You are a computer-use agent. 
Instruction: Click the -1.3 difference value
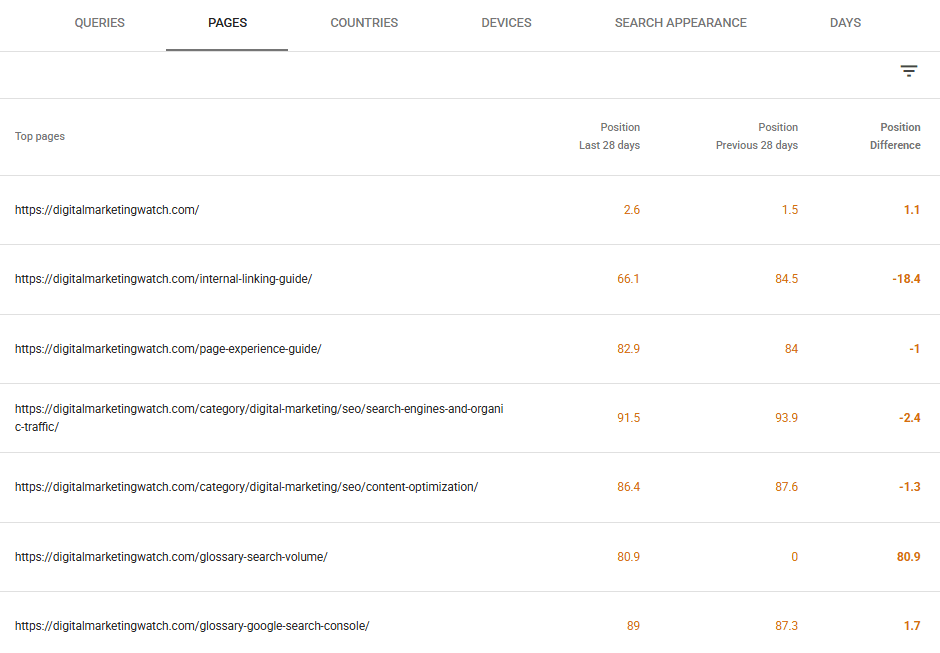[x=909, y=487]
